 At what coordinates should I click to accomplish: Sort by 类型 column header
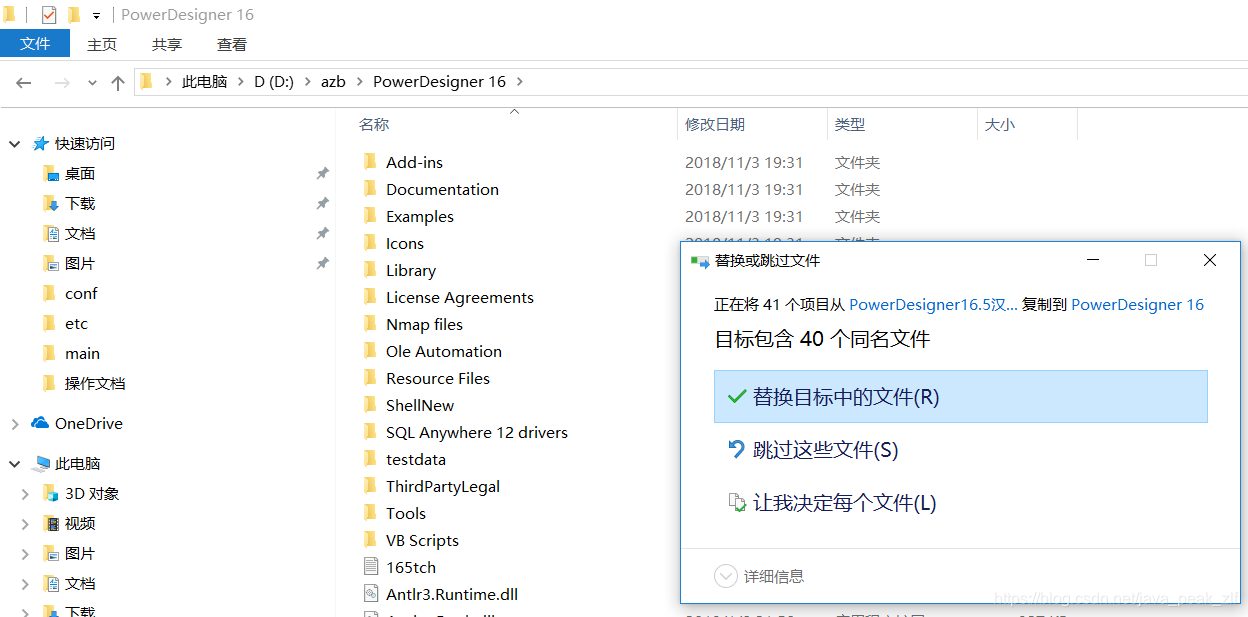(850, 125)
